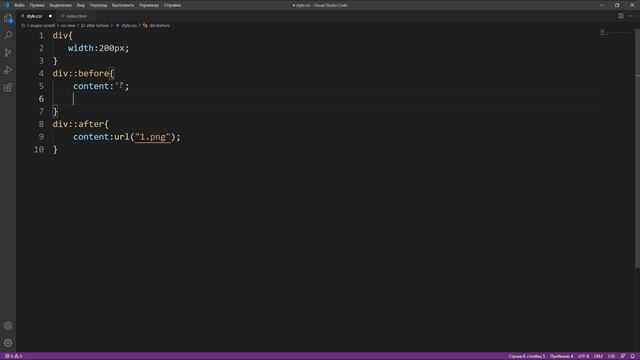Viewport: 640px width, 360px height.
Task: Open the editor More Actions menu
Action: pos(631,16)
